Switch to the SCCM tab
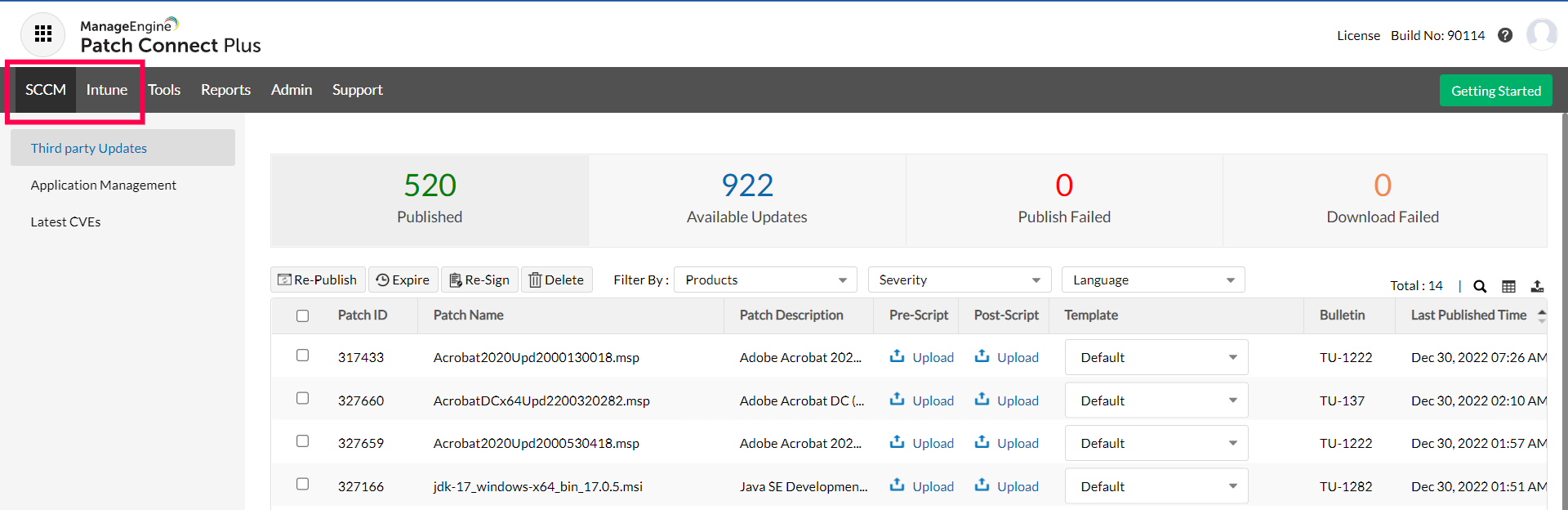 click(46, 90)
